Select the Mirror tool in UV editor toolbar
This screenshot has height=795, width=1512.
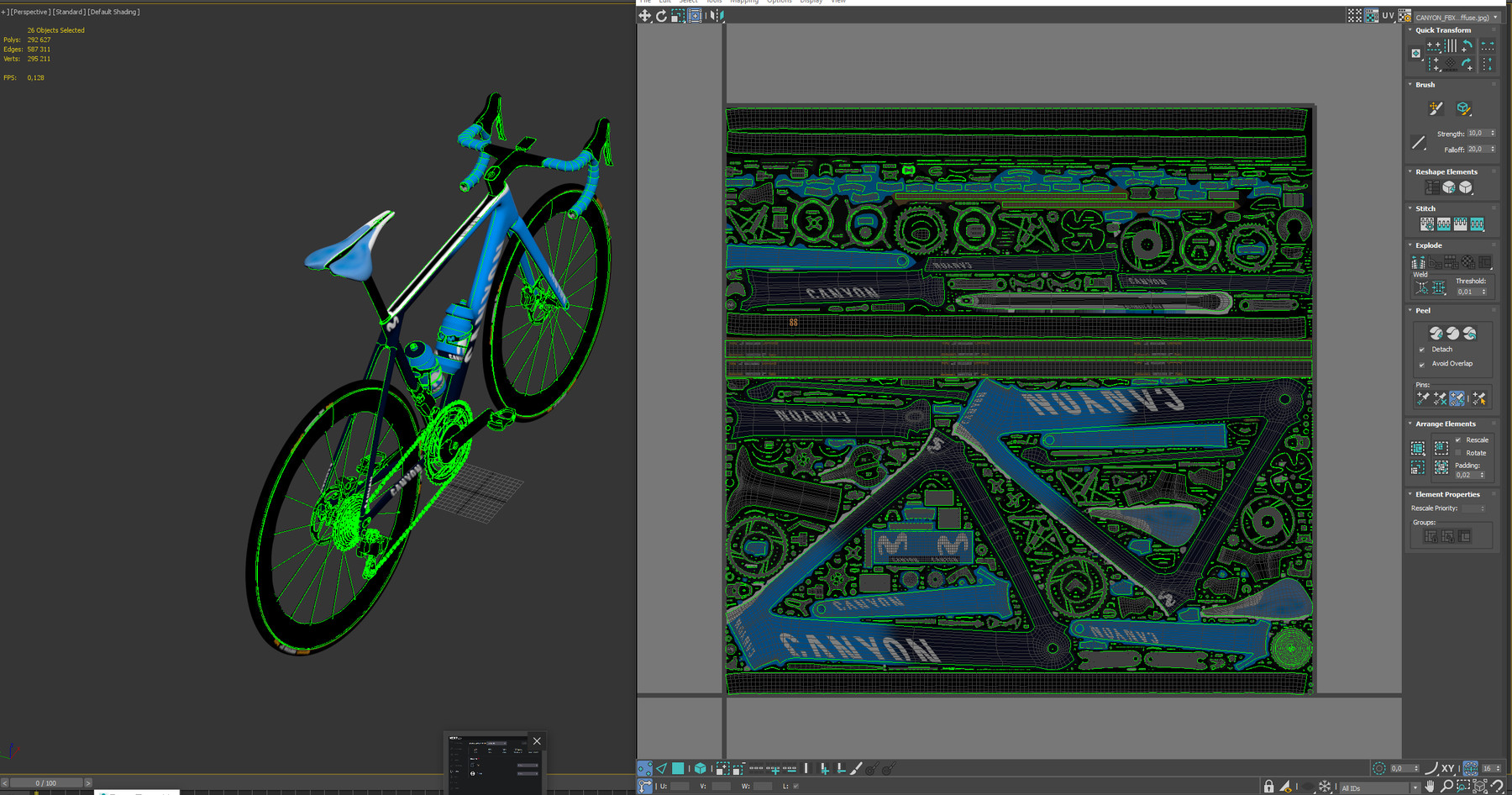pos(717,16)
